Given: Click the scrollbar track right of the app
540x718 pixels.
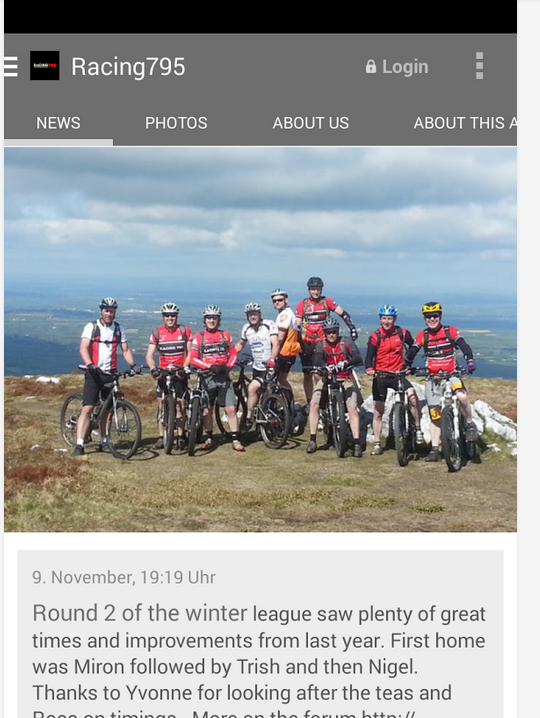Looking at the screenshot, I should click(529, 359).
